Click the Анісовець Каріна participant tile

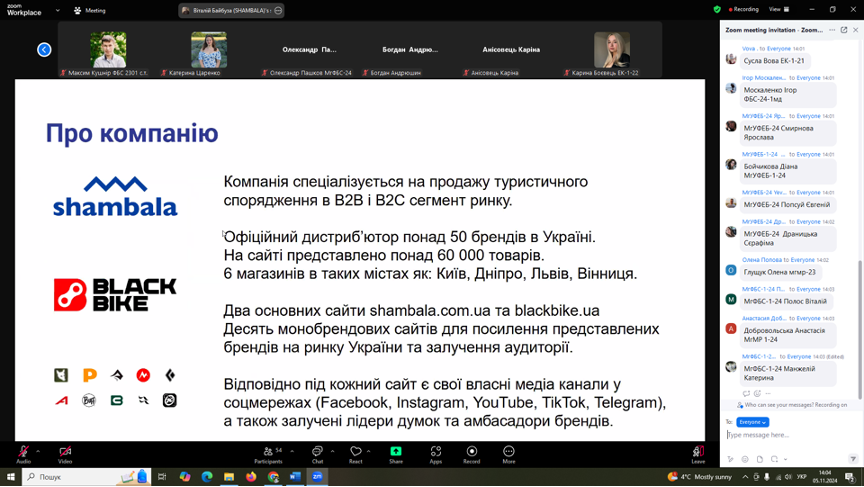point(511,50)
